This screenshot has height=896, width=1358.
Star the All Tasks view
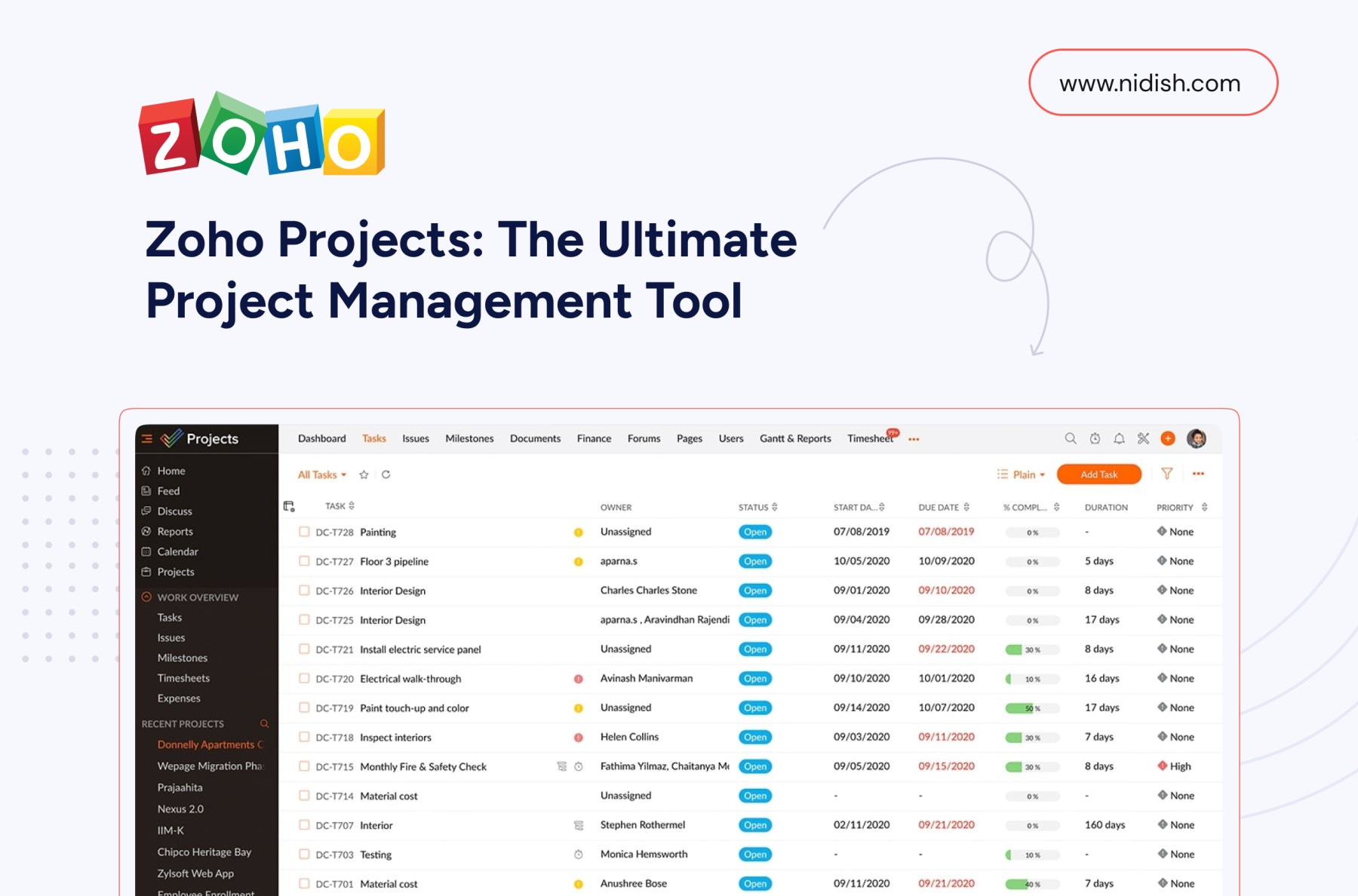[x=363, y=474]
